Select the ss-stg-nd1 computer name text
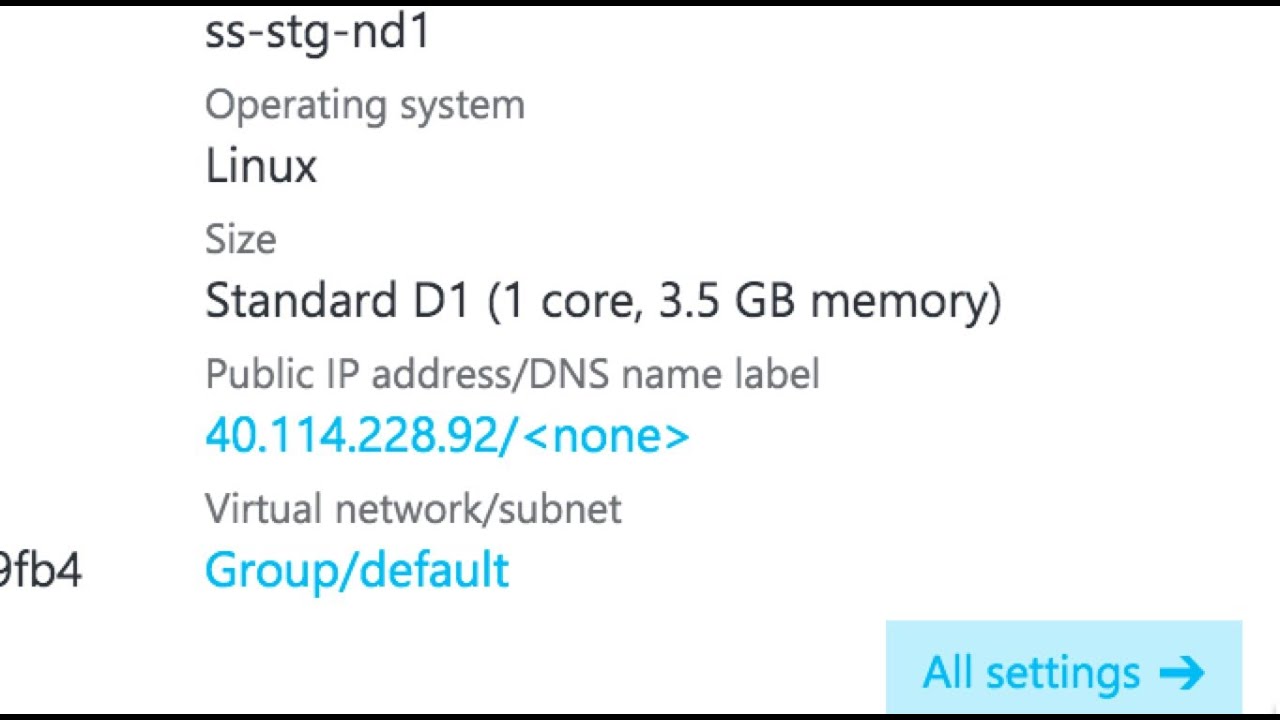 [317, 32]
